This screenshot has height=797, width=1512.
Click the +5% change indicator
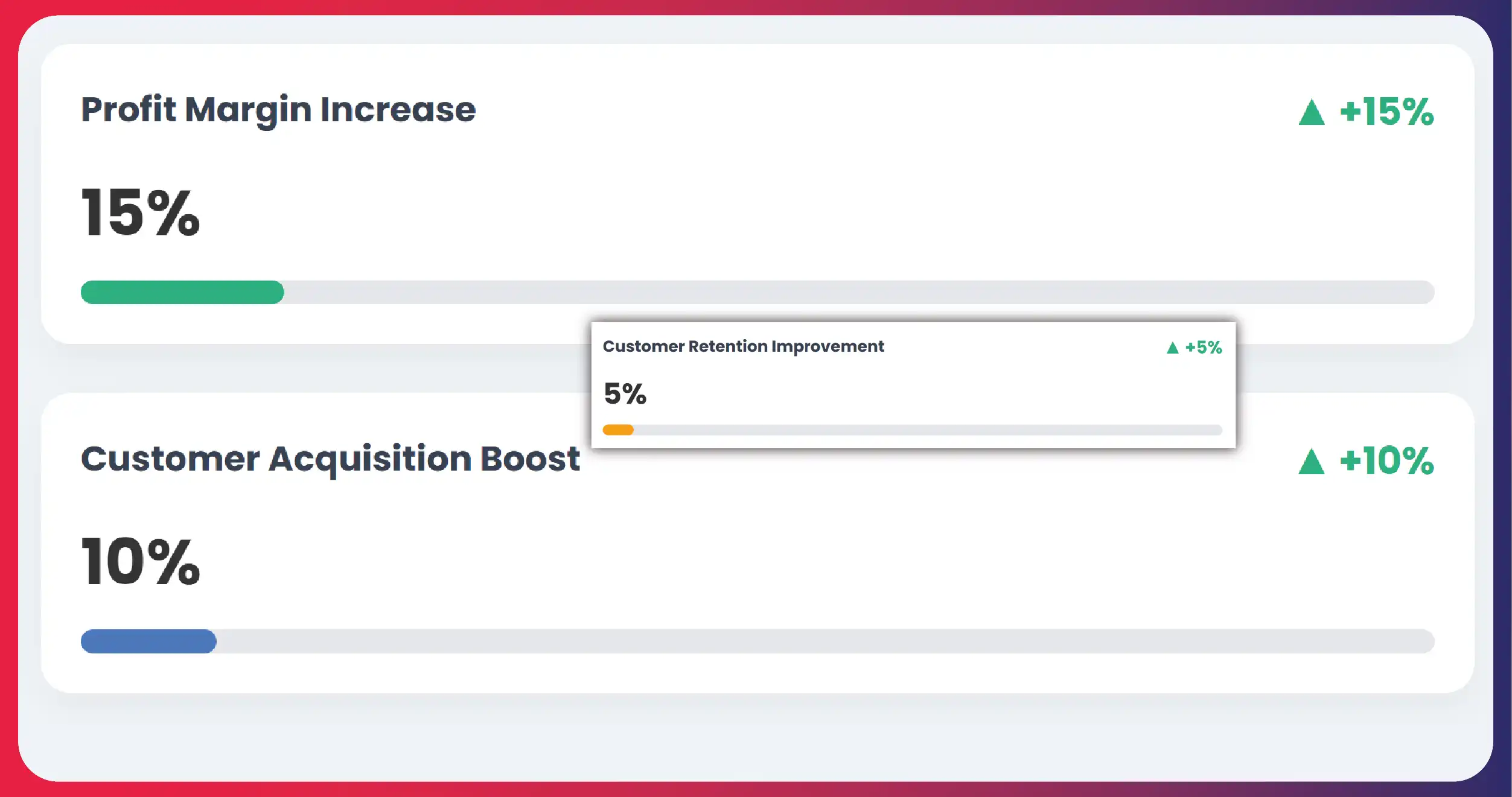(x=1204, y=348)
